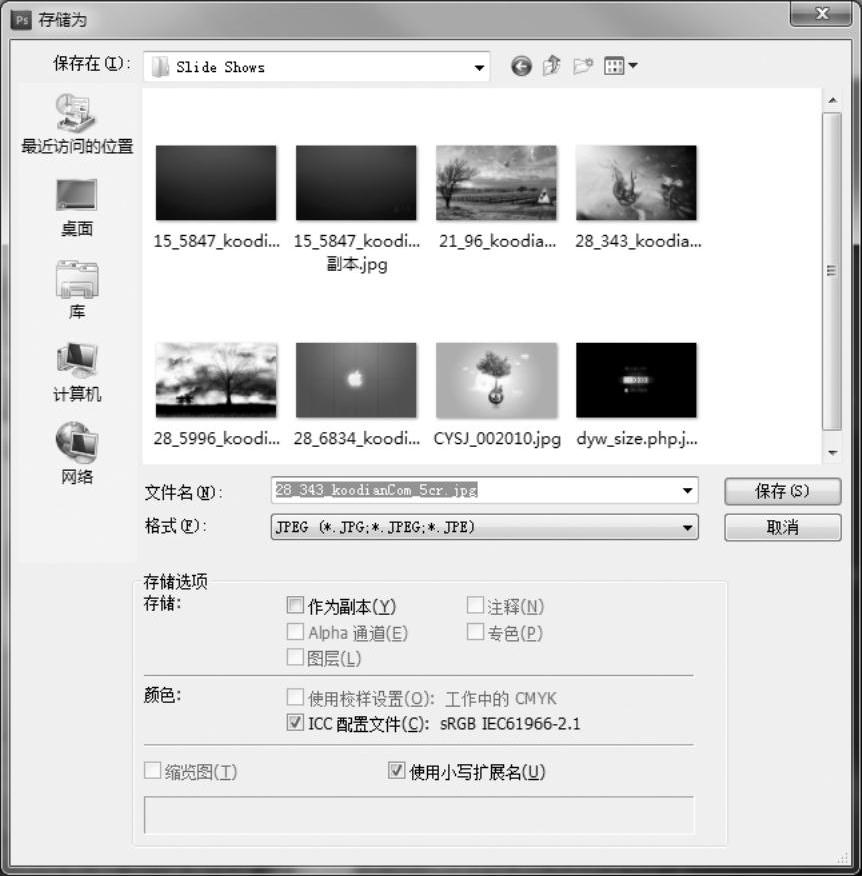Image resolution: width=862 pixels, height=876 pixels.
Task: Expand the 文件名 dropdown arrow
Action: coord(687,491)
